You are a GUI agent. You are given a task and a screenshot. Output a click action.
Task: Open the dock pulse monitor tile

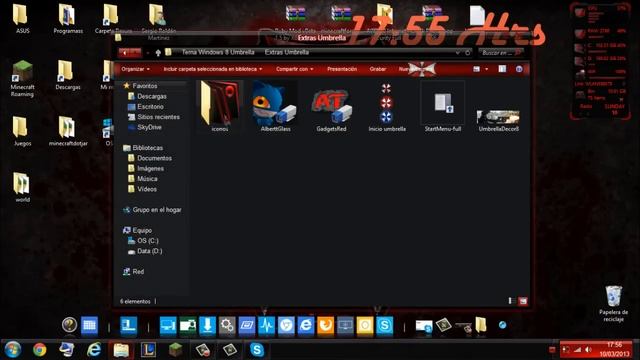point(266,325)
